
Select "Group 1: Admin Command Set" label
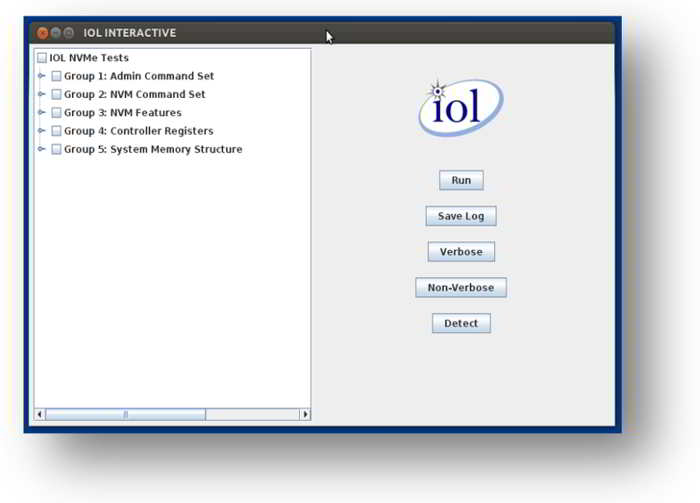tap(139, 76)
